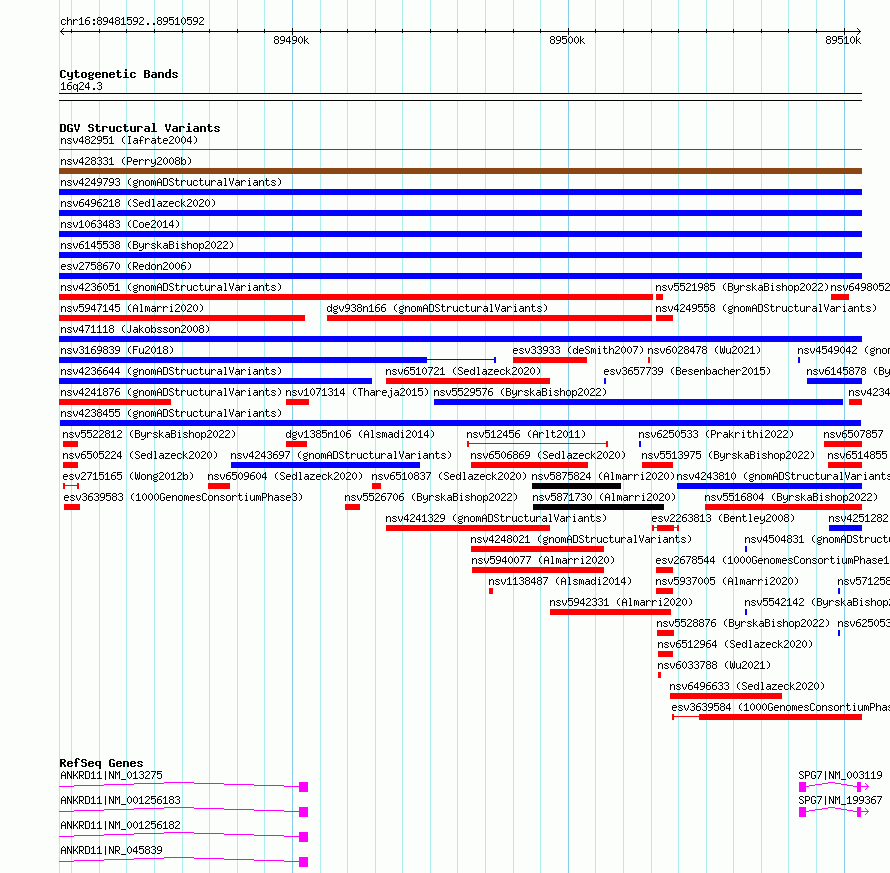Click the 89490k ruler tick label
The height and width of the screenshot is (873, 890).
coord(291,40)
